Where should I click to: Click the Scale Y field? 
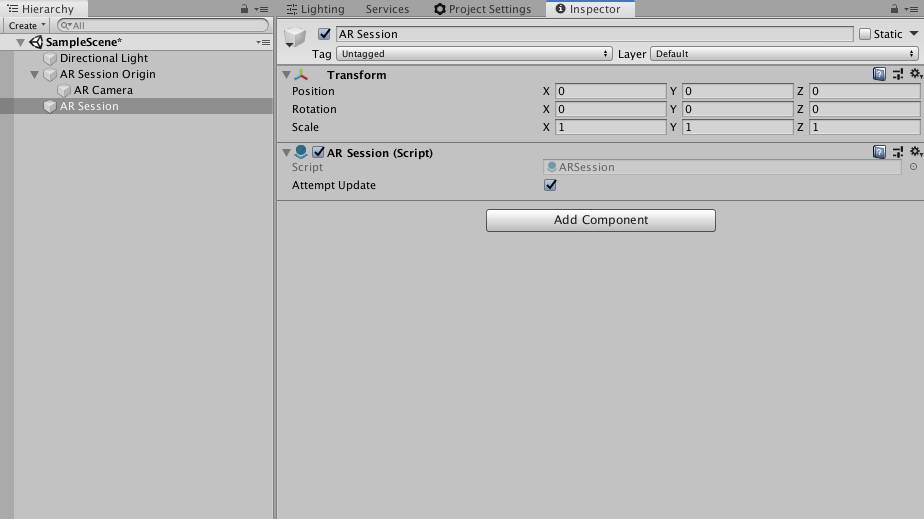pyautogui.click(x=737, y=127)
